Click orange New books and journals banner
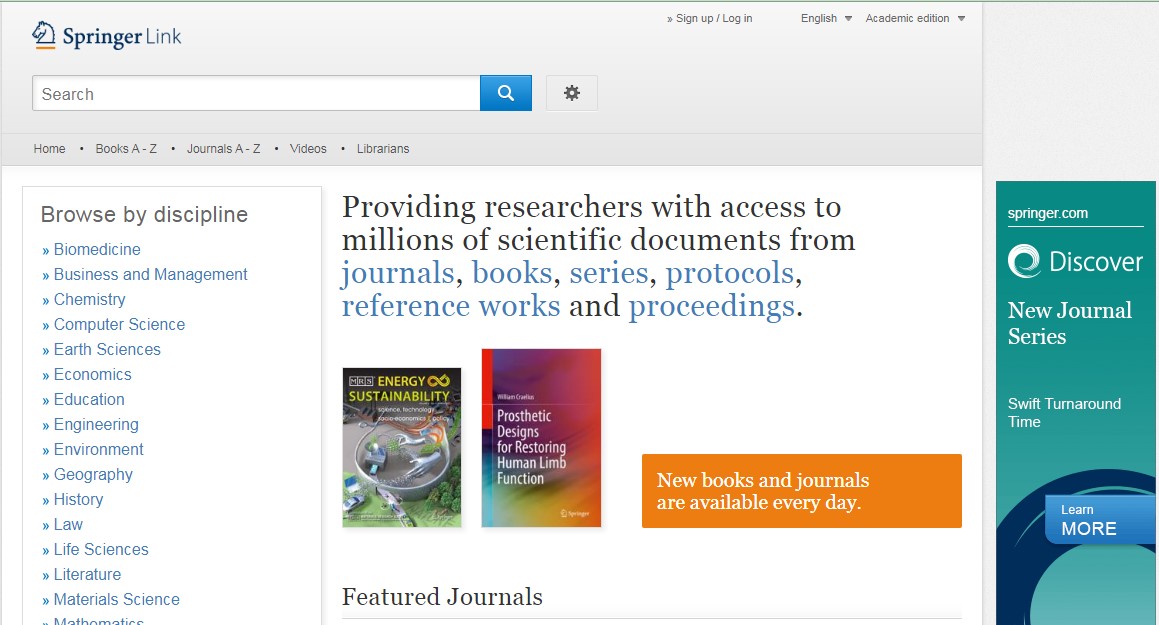The image size is (1159, 625). click(801, 491)
